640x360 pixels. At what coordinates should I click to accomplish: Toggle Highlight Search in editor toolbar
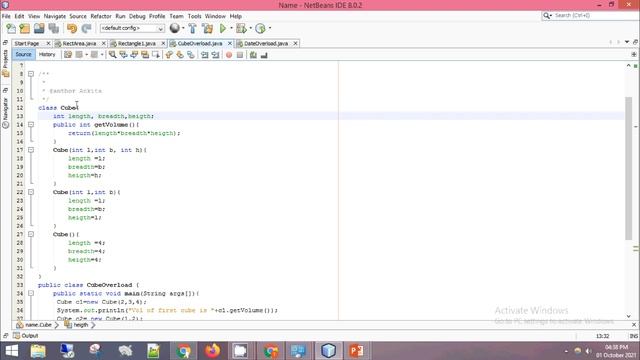pyautogui.click(x=145, y=55)
